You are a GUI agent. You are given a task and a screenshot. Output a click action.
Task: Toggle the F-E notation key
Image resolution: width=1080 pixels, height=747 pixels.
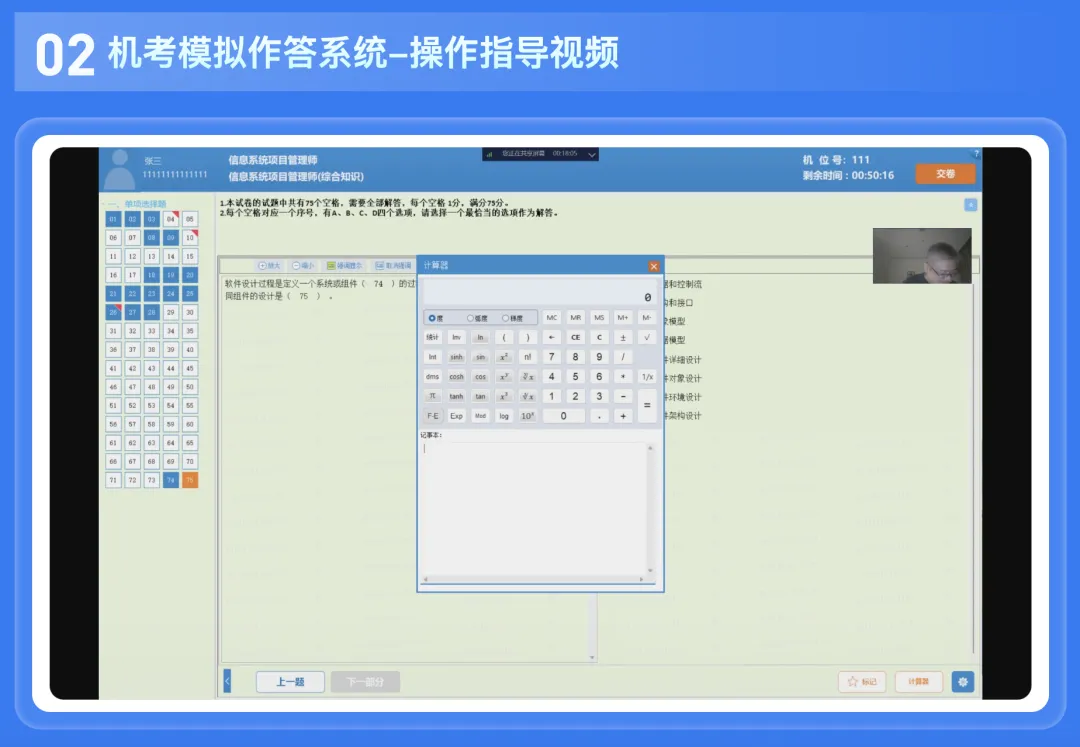pyautogui.click(x=433, y=416)
